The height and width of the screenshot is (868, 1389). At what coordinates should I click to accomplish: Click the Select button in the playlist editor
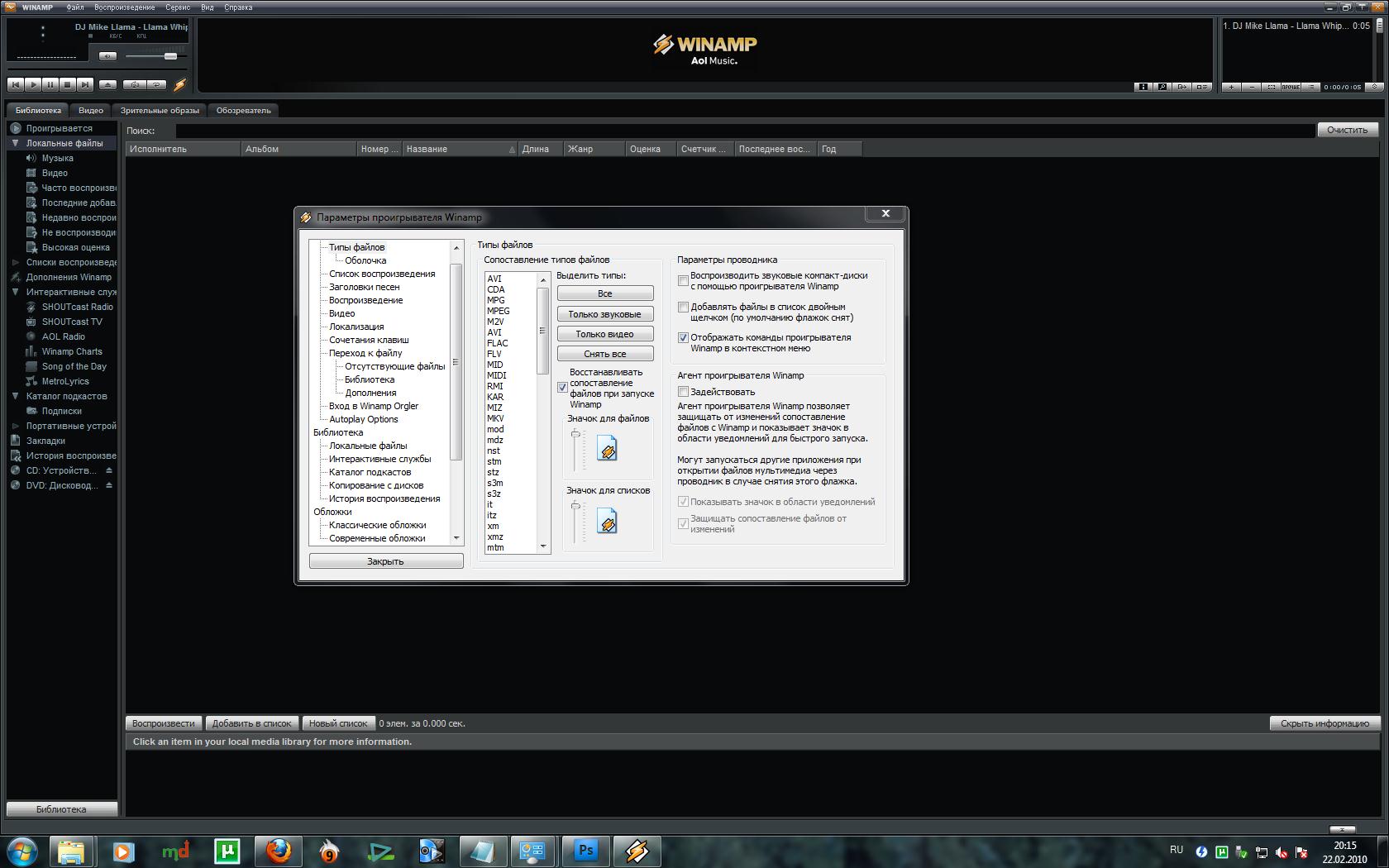point(1271,87)
